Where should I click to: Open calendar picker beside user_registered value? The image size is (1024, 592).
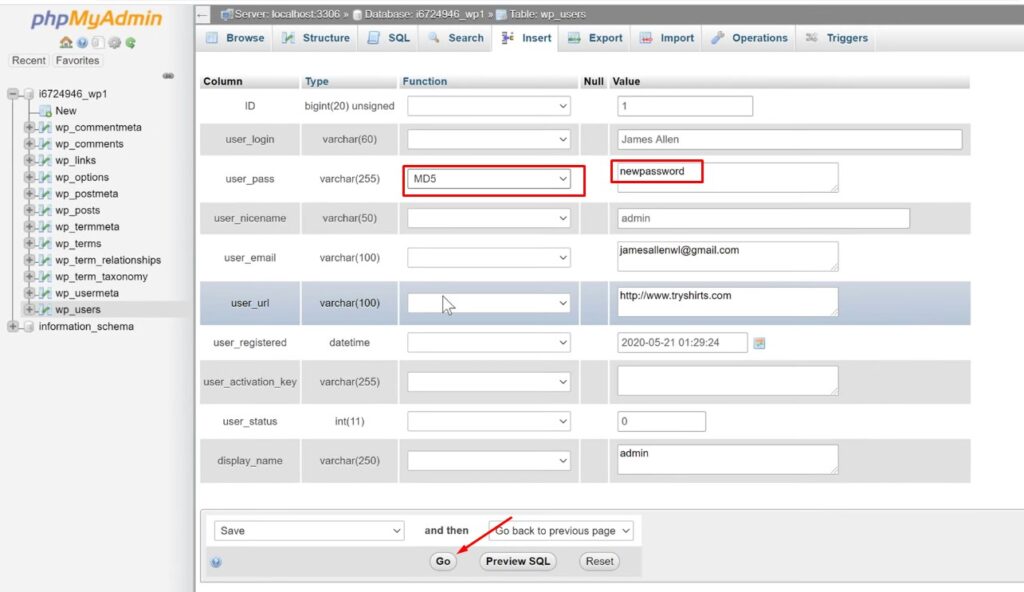click(x=760, y=342)
